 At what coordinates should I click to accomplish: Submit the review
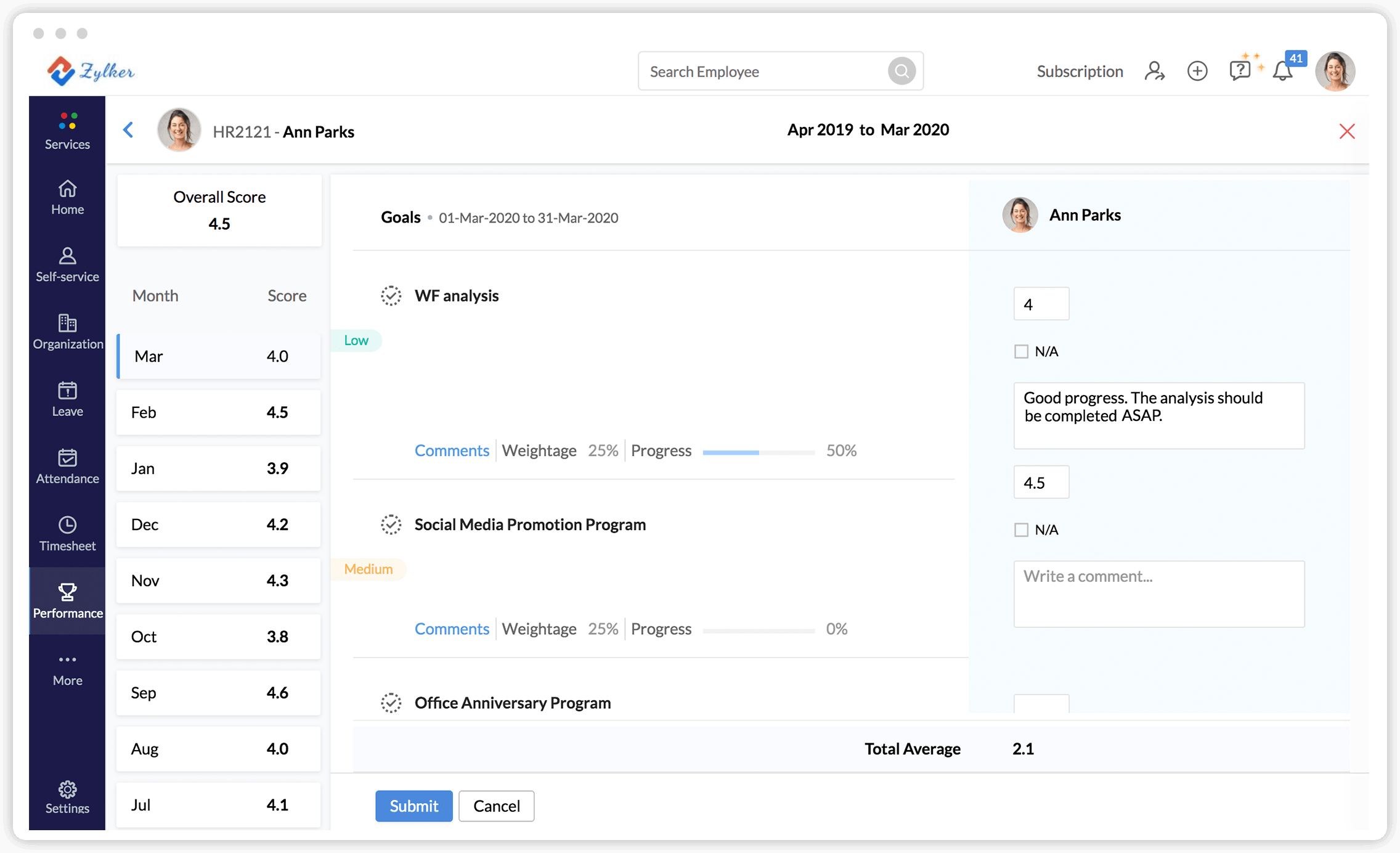(x=413, y=806)
